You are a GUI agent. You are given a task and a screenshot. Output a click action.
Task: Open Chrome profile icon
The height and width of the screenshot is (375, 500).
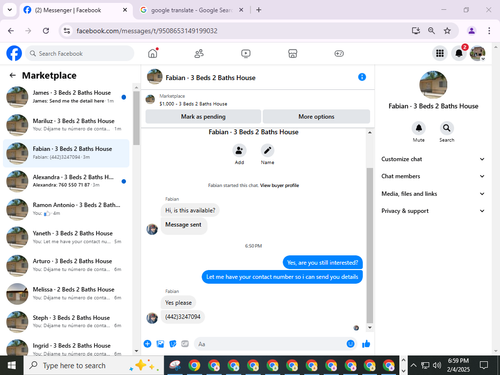471,31
